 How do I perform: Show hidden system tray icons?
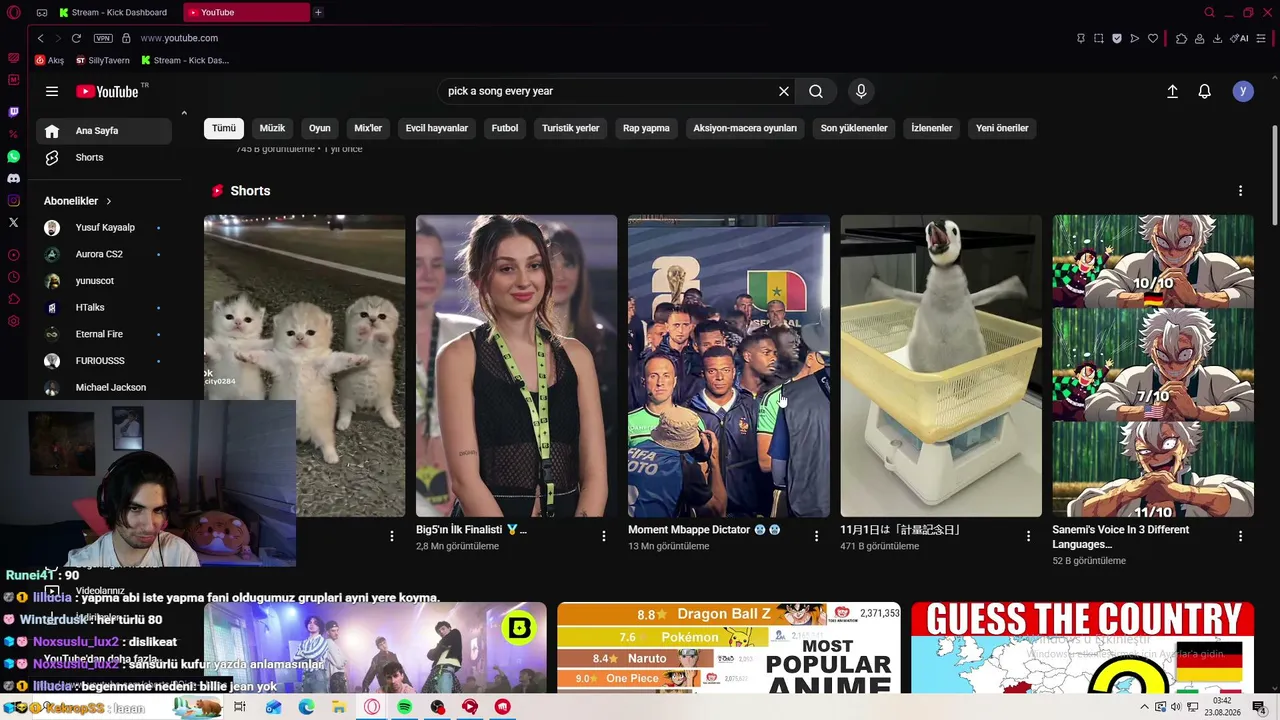click(1145, 707)
